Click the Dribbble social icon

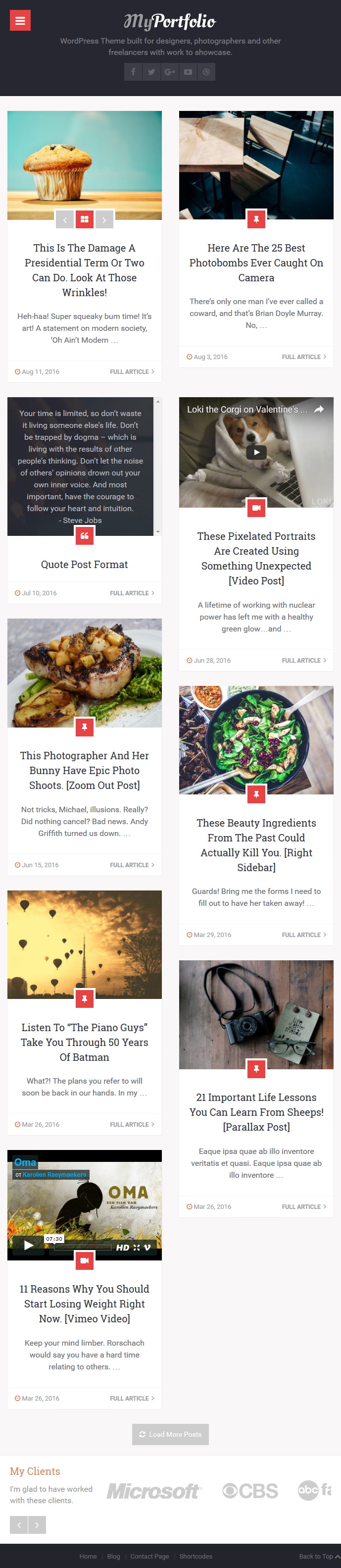(206, 72)
